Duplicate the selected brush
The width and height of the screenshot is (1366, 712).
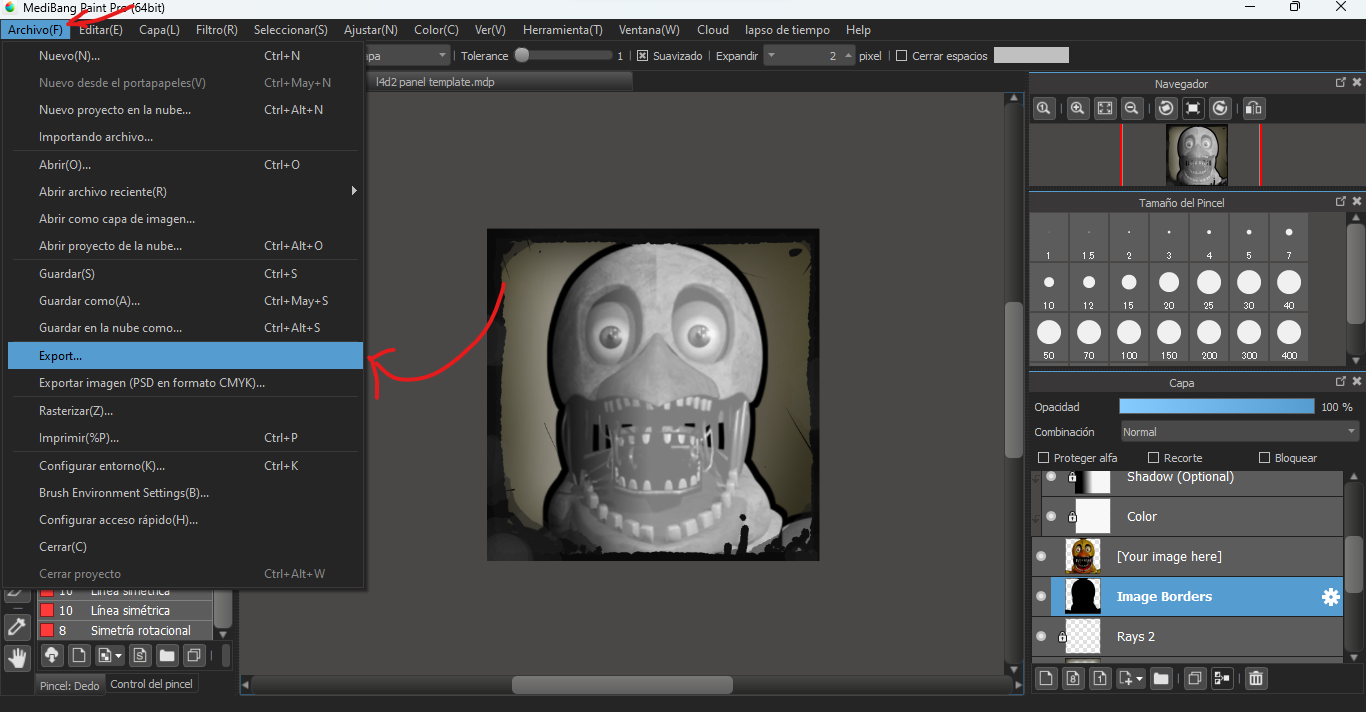[x=195, y=656]
